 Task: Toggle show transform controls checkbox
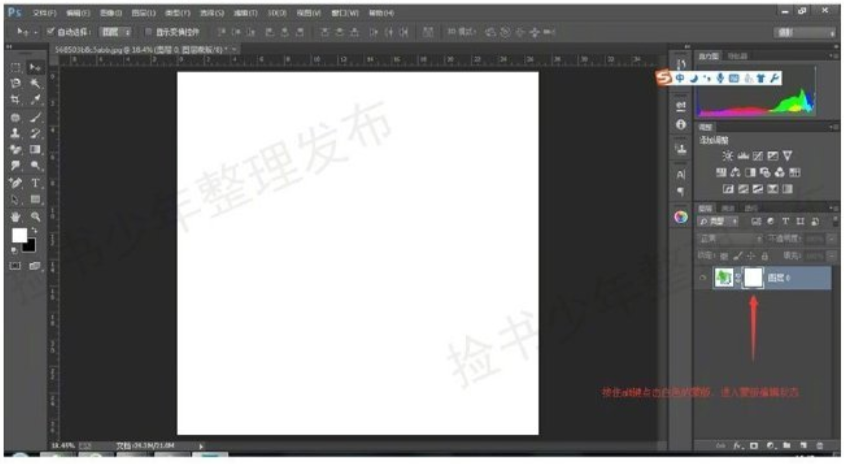[148, 32]
